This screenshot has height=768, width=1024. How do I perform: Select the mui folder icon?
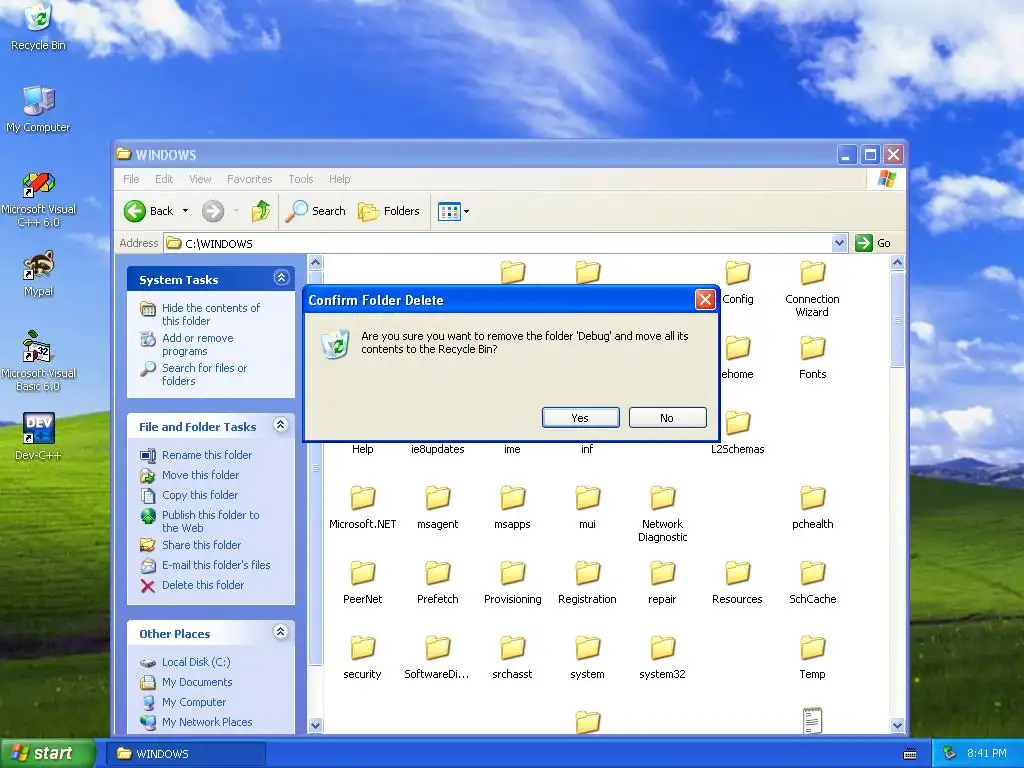pos(587,498)
